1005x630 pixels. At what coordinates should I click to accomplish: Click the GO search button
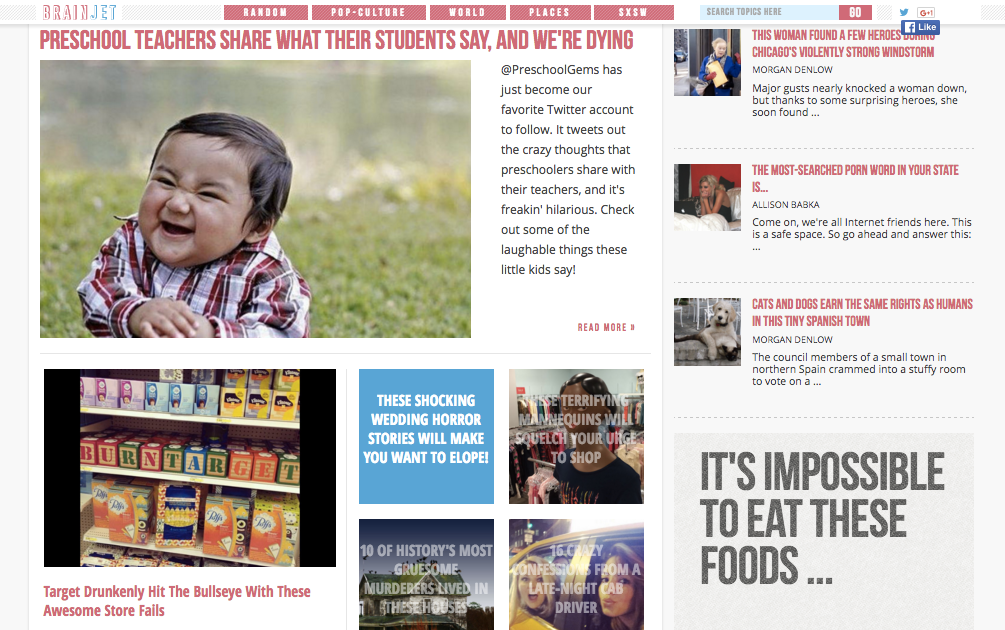855,12
